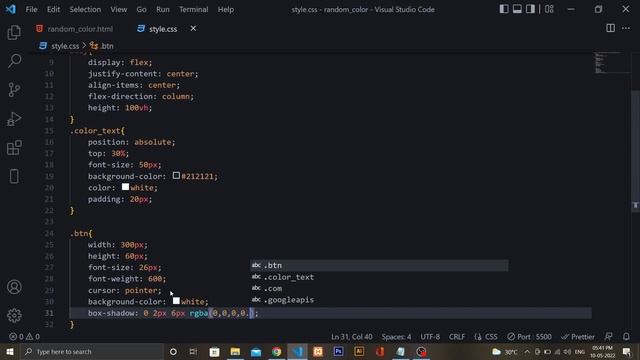Open the Manage gear icon
The image size is (640, 360).
[x=14, y=316]
